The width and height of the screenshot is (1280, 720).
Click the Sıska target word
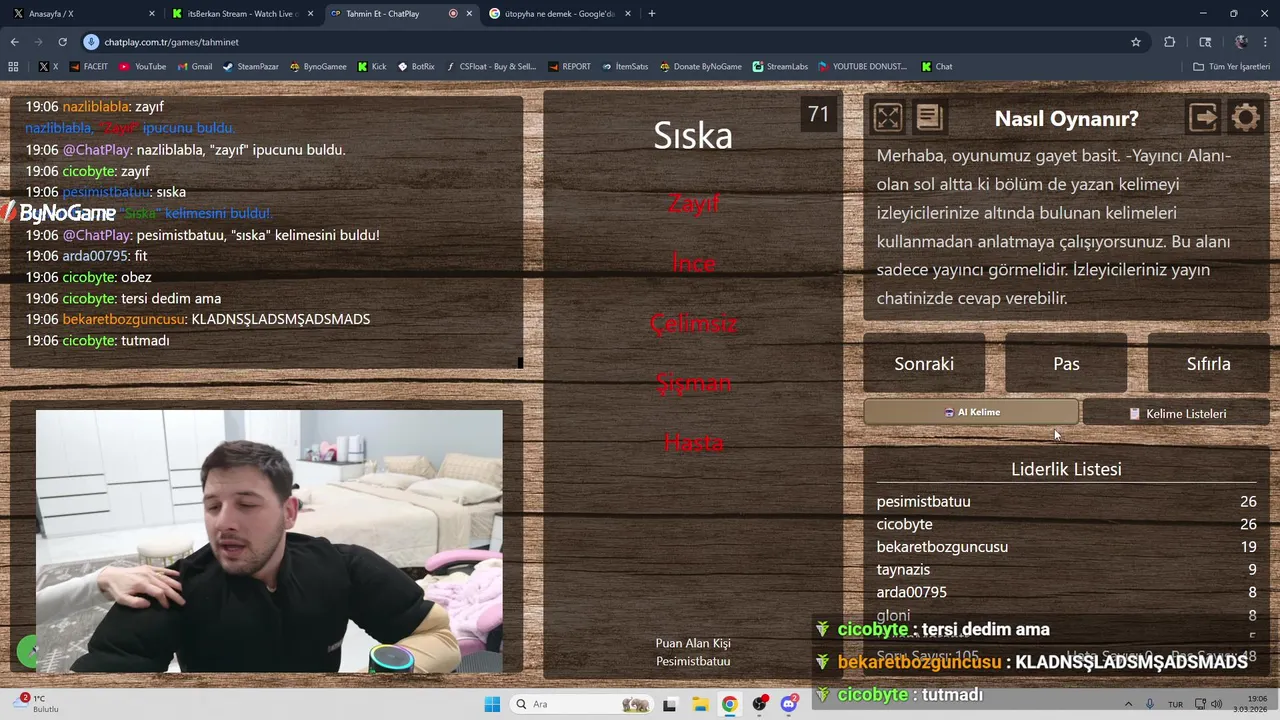[693, 135]
